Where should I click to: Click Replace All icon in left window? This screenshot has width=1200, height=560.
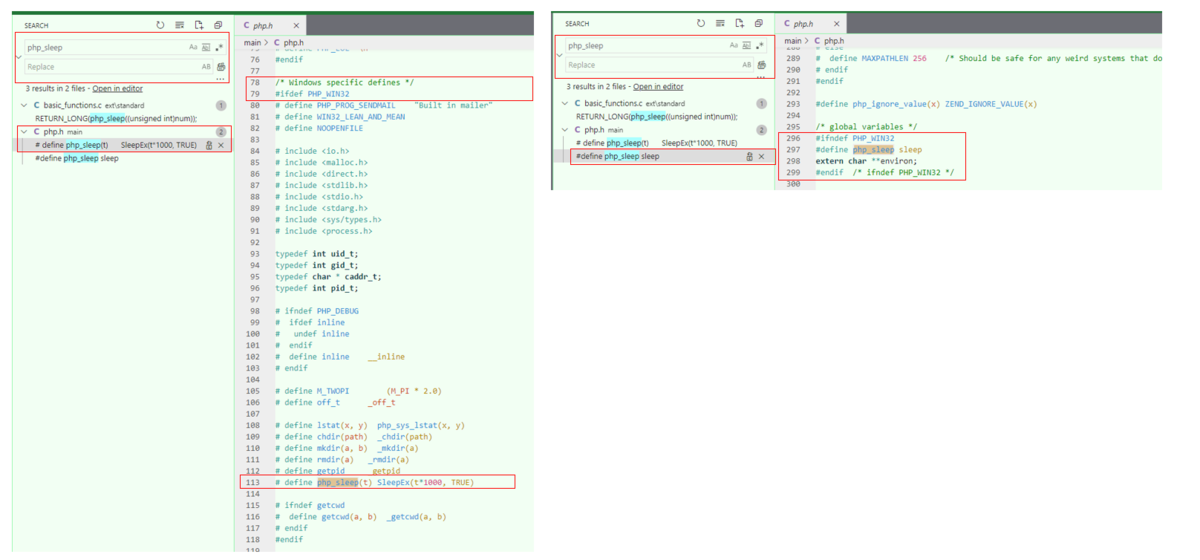tap(221, 67)
